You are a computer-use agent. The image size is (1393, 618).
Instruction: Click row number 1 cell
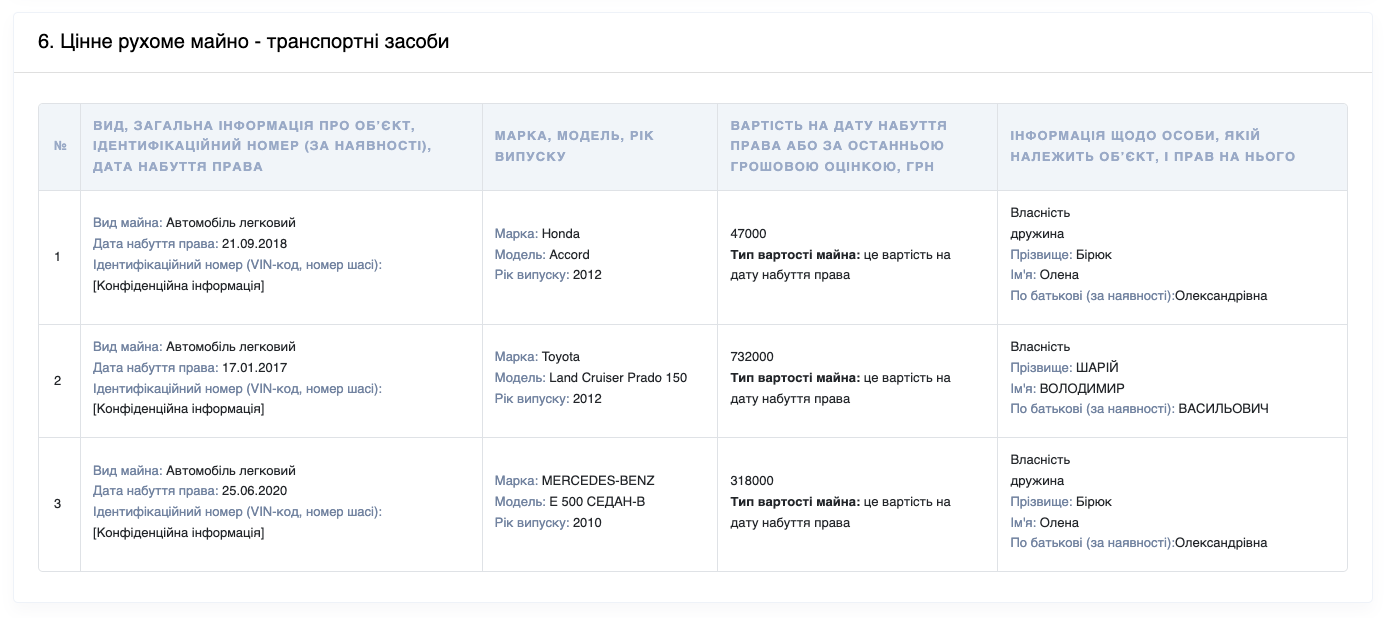pos(60,257)
